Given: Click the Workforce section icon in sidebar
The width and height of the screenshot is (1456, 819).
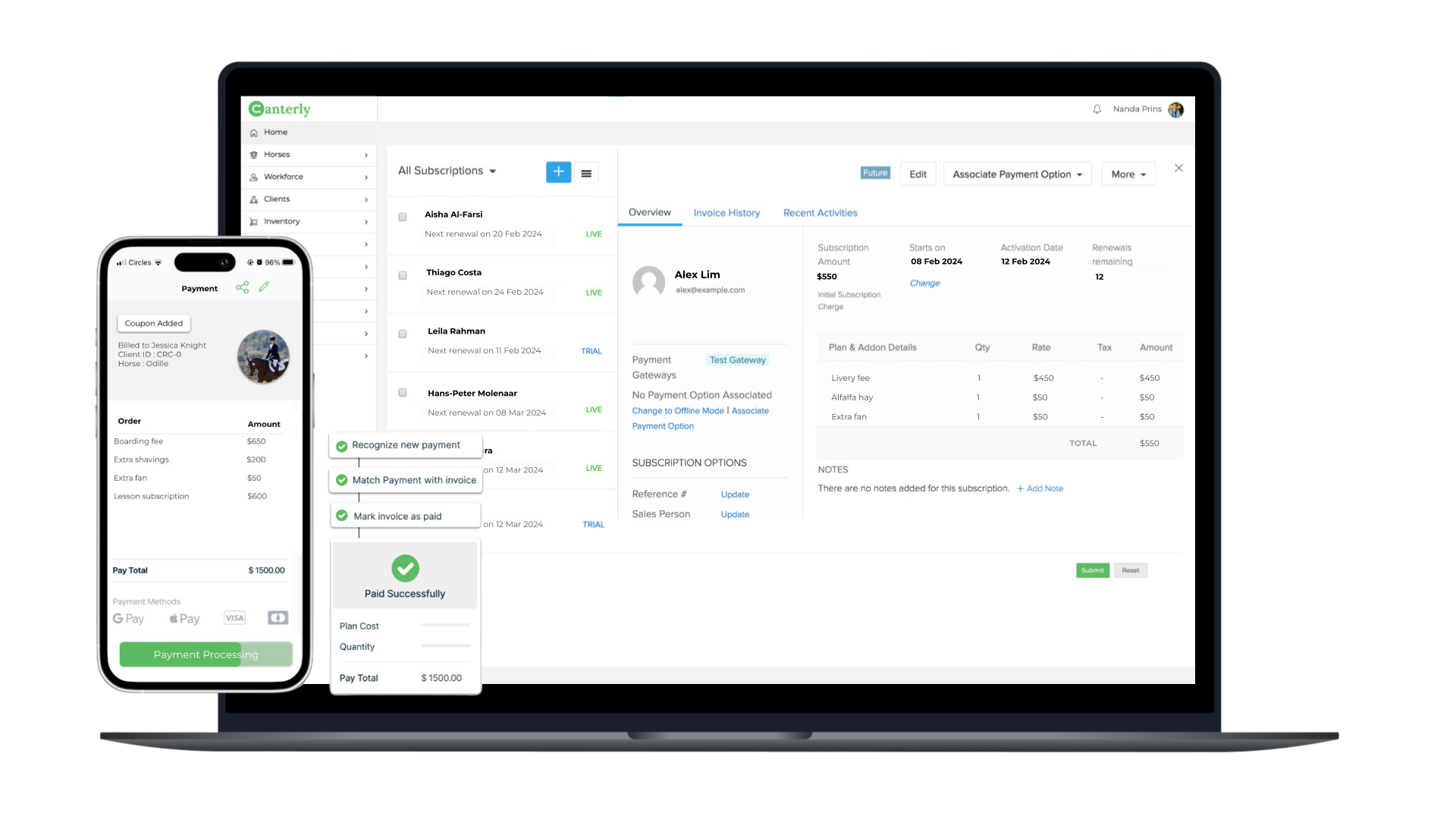Looking at the screenshot, I should 253,176.
